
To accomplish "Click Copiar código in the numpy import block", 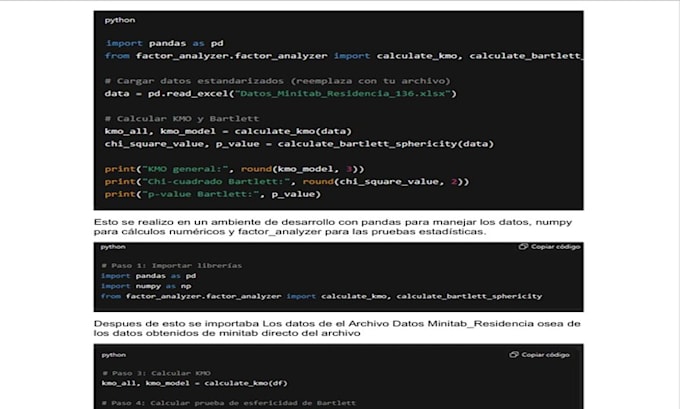I will [x=549, y=247].
